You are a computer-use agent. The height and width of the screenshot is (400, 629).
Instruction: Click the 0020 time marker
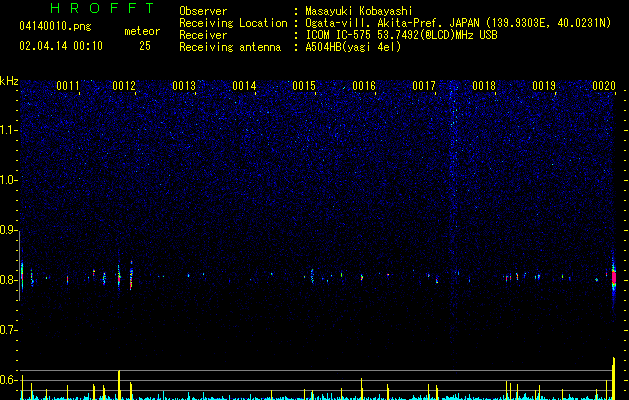click(x=604, y=86)
